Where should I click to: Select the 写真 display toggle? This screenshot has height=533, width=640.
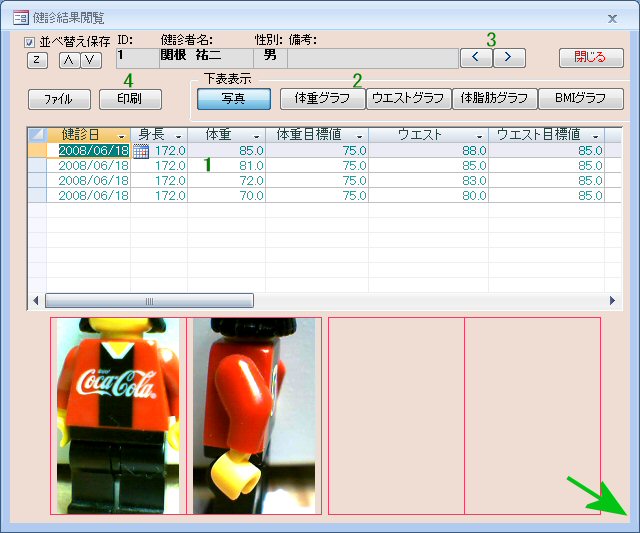coord(234,99)
